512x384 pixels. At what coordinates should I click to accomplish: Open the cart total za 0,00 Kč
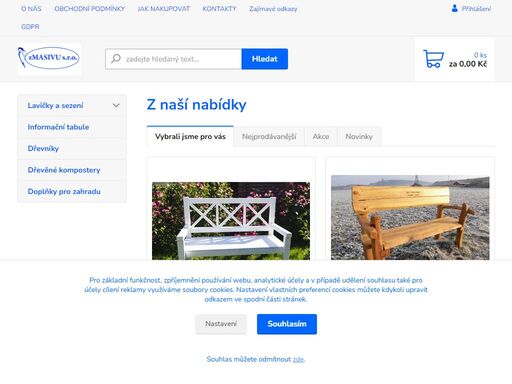468,64
